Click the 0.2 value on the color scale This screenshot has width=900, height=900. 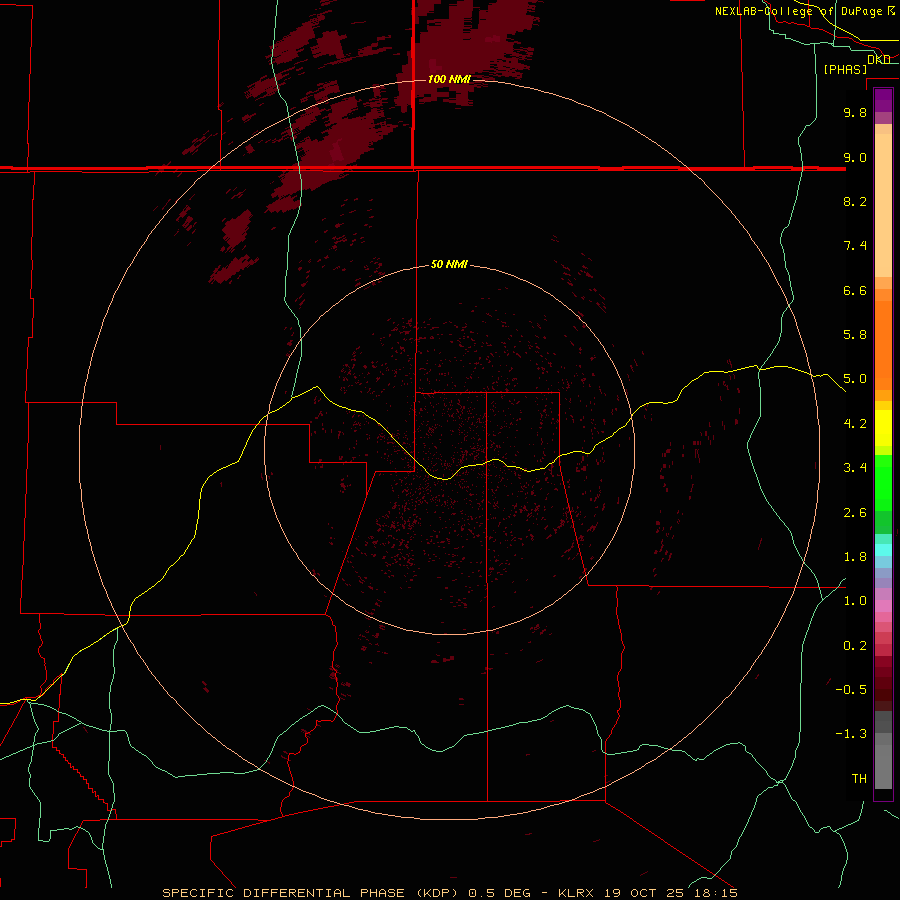pos(855,646)
